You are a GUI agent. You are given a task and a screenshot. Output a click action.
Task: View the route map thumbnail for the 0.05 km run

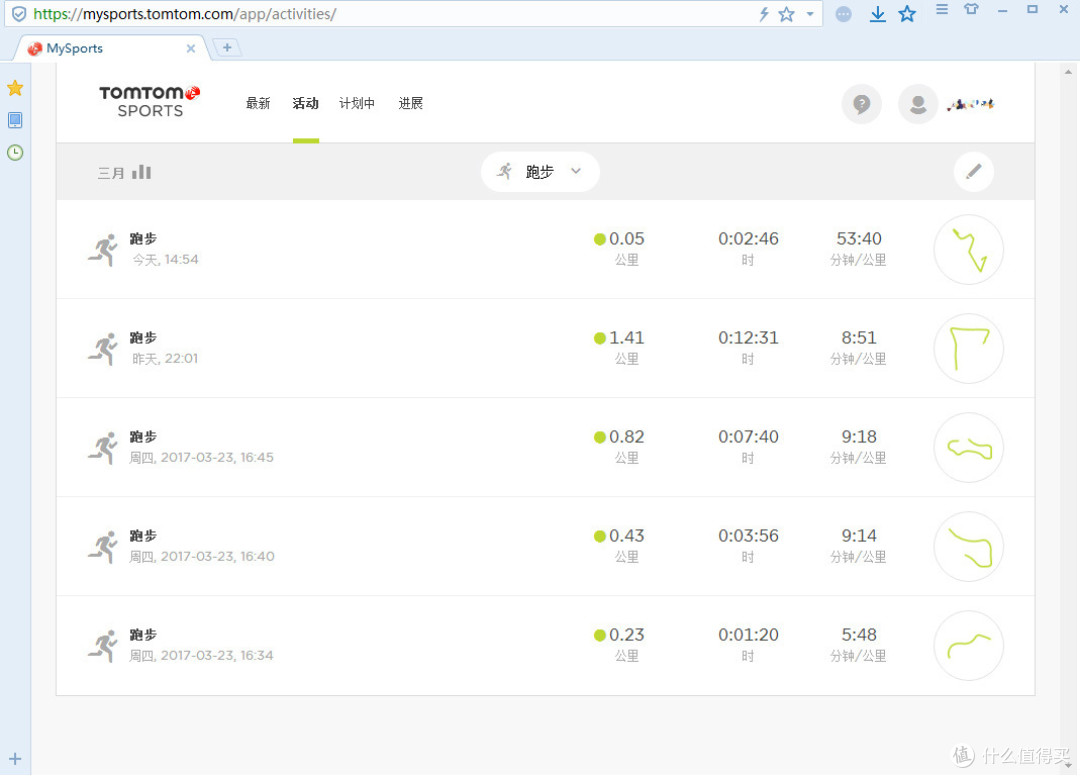tap(968, 249)
